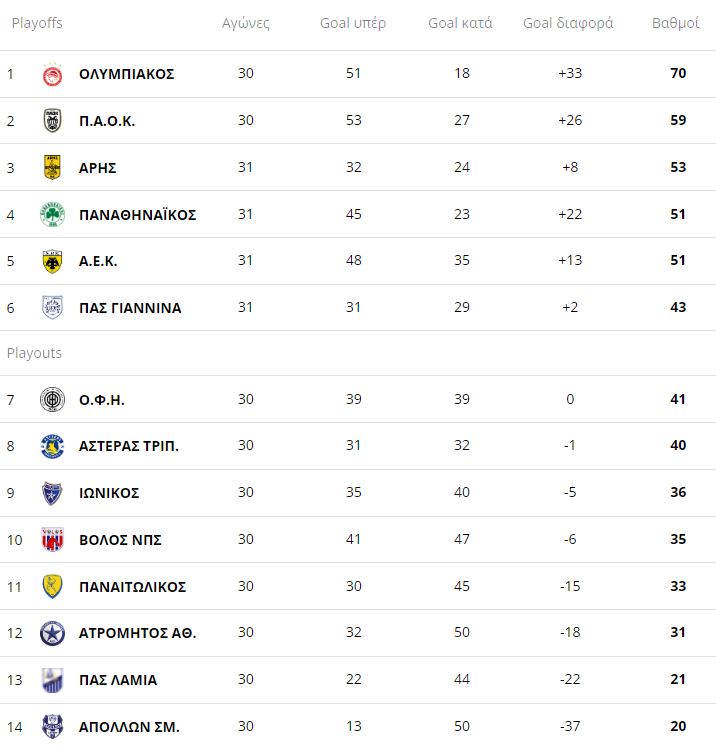Image resolution: width=716 pixels, height=747 pixels.
Task: Select the ΙΩΝΙΚΟΣ team name
Action: (x=109, y=493)
